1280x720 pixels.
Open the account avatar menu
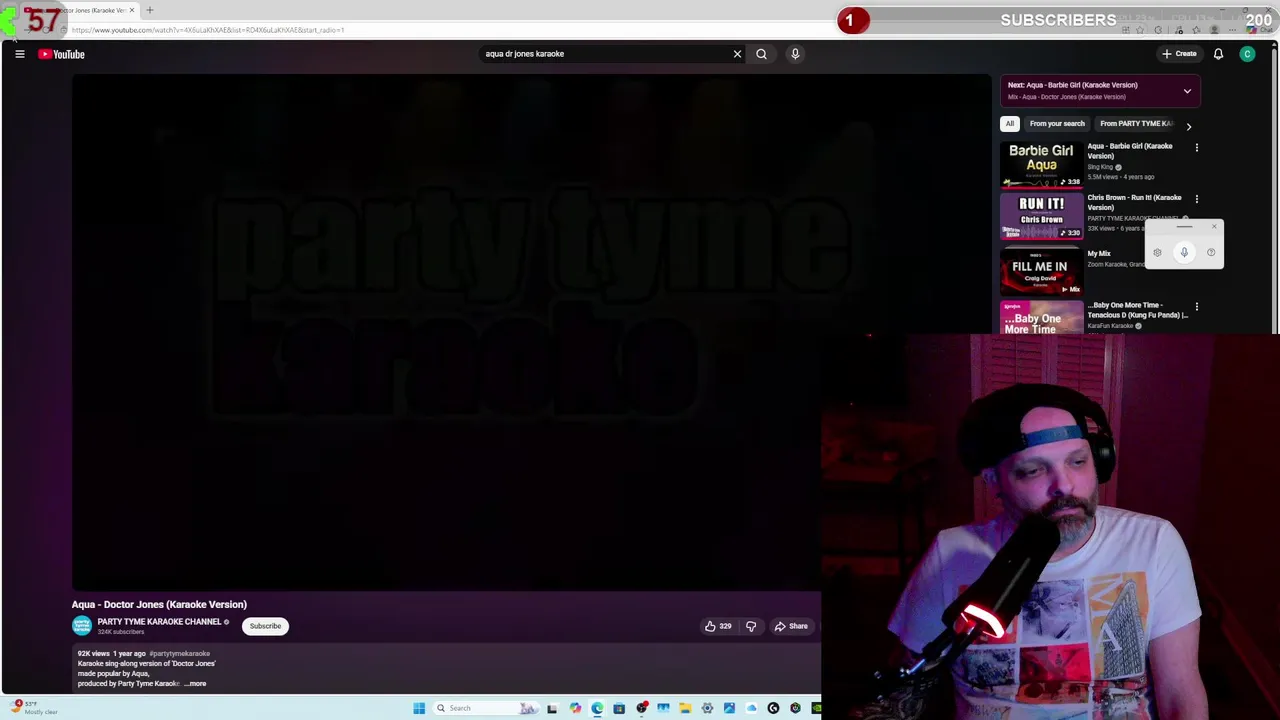[1247, 54]
